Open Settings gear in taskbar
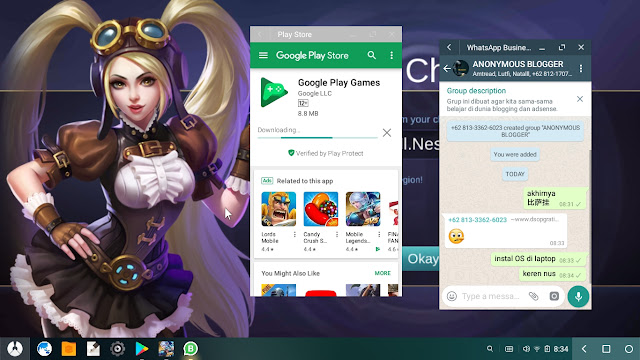640x360 pixels. 118,349
